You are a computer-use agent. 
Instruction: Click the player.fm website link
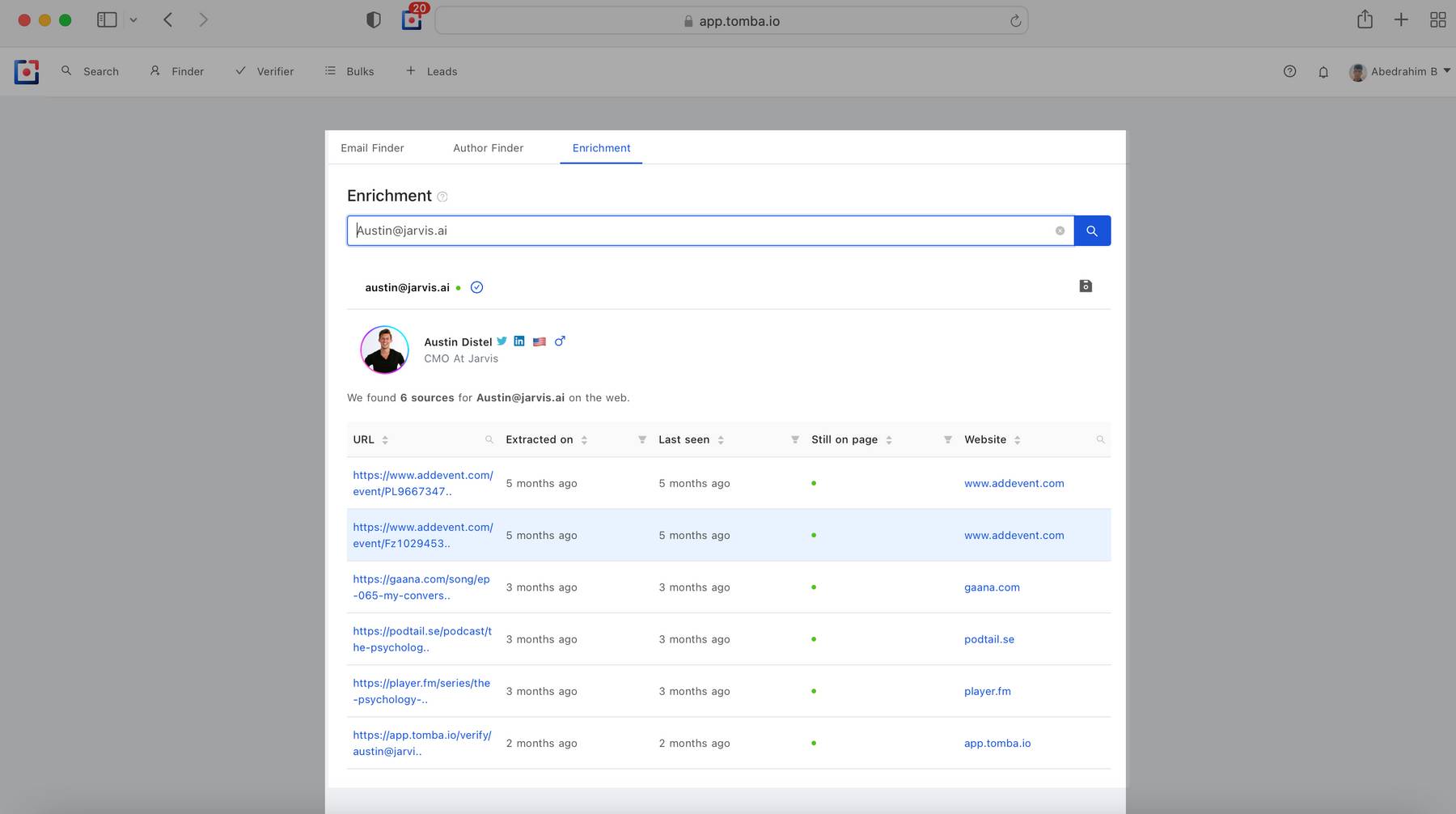click(988, 691)
